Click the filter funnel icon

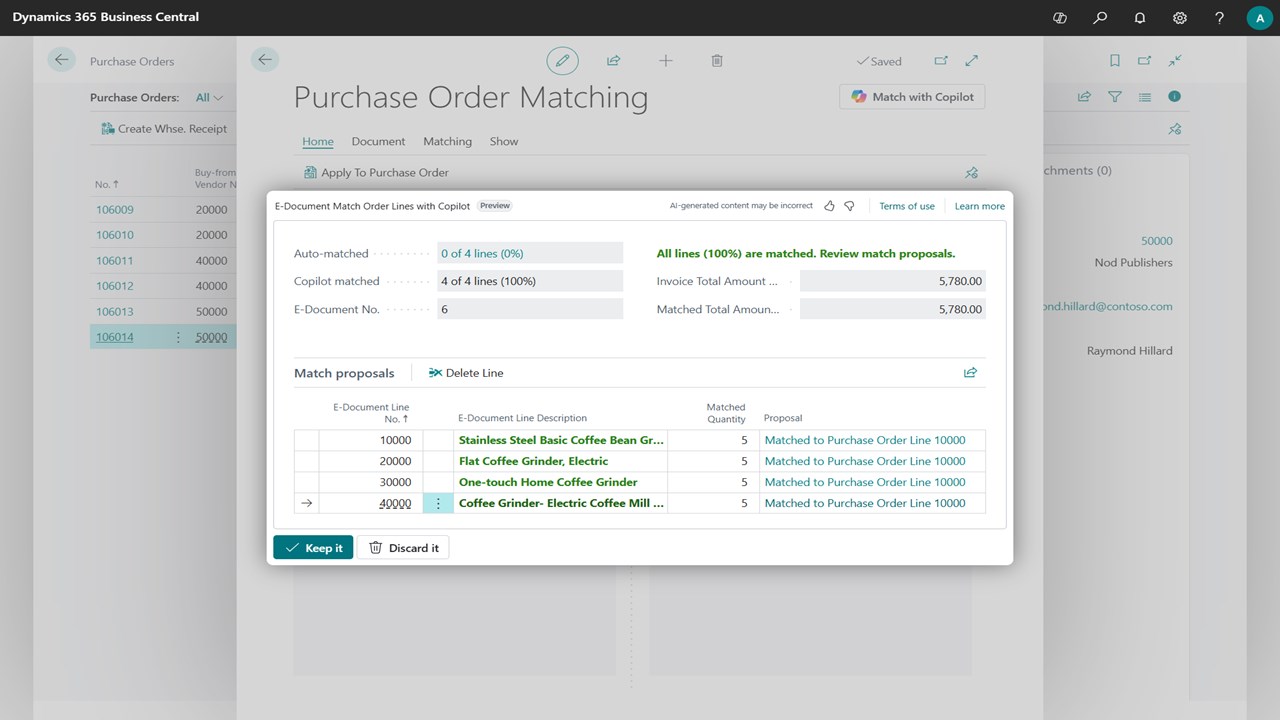click(x=1115, y=97)
